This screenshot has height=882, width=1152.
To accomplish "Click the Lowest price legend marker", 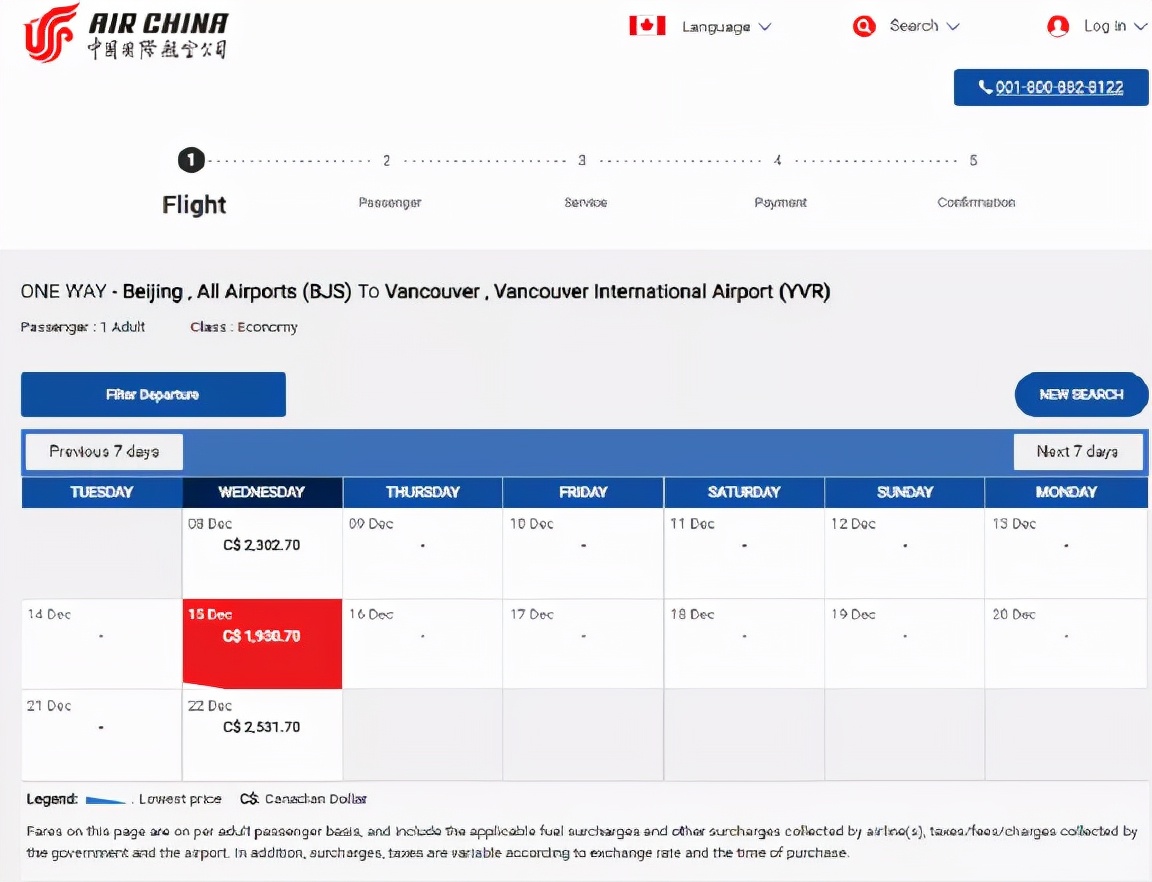I will point(106,800).
